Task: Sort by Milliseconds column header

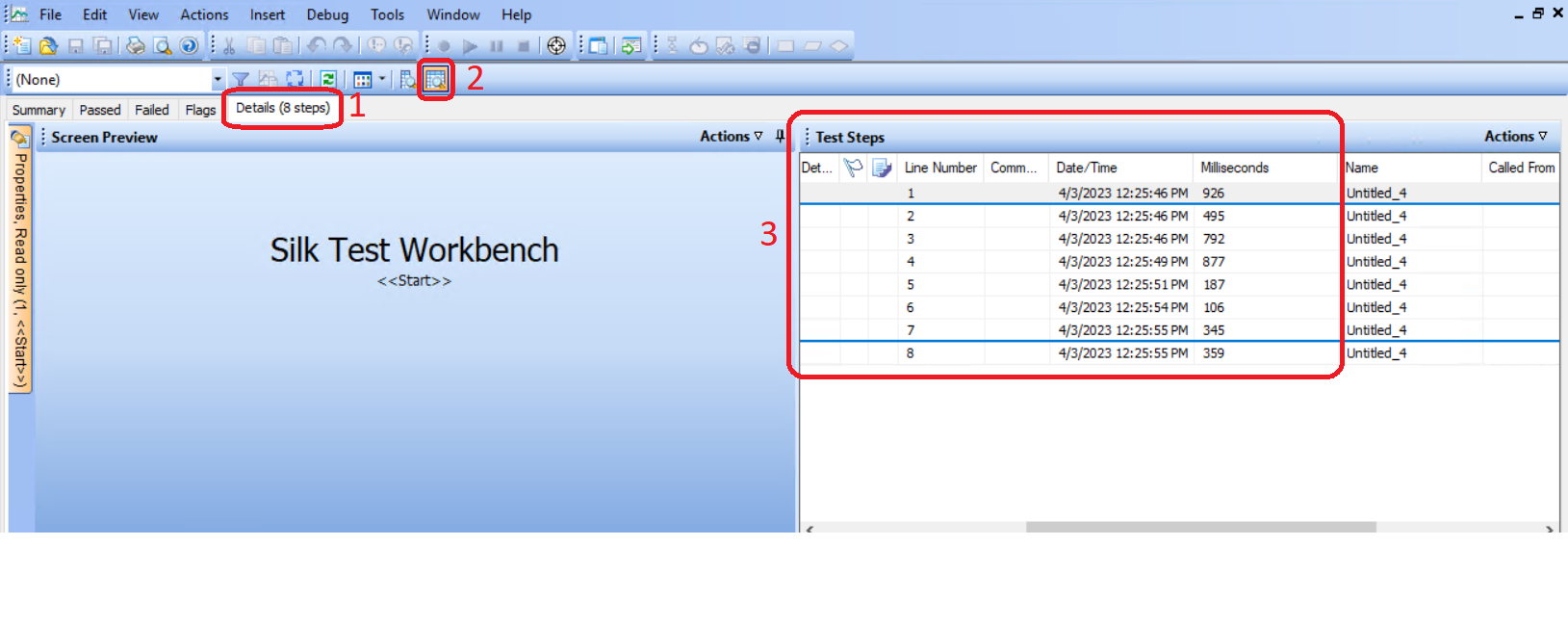Action: [x=1266, y=168]
